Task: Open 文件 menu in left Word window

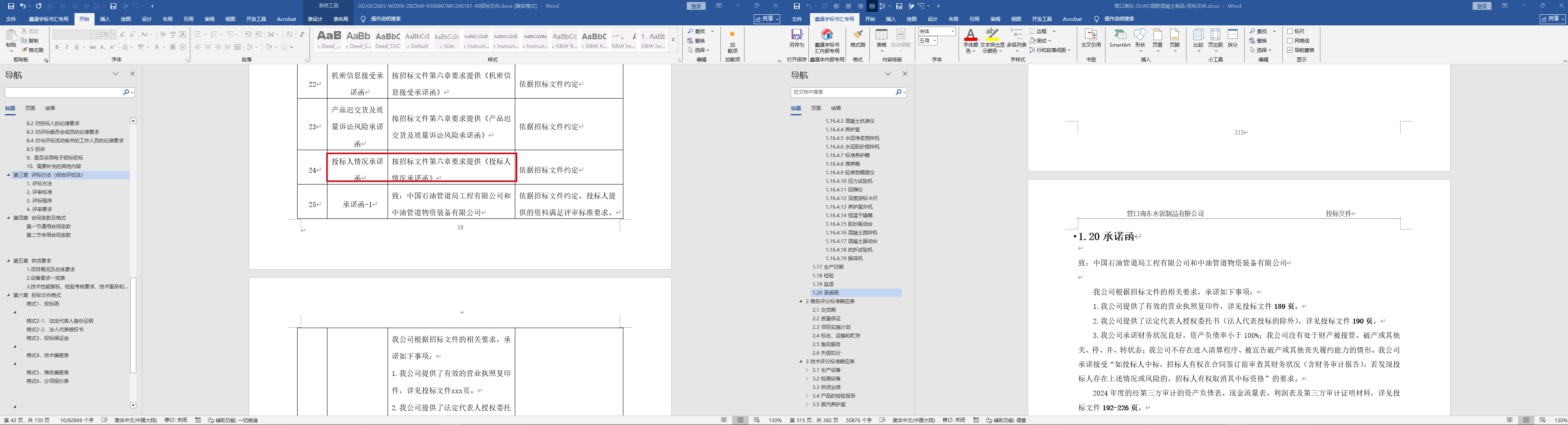Action: pyautogui.click(x=11, y=20)
